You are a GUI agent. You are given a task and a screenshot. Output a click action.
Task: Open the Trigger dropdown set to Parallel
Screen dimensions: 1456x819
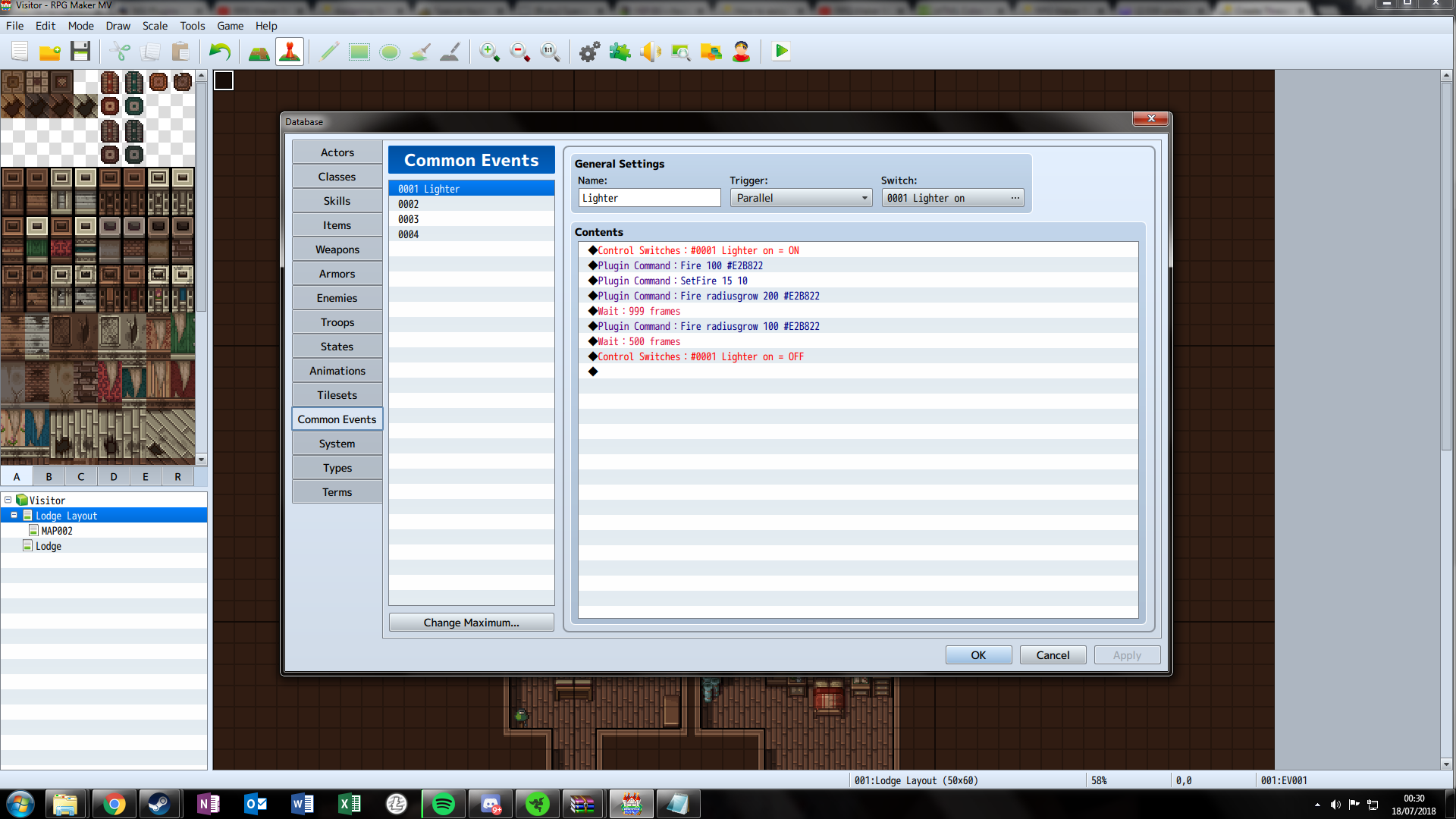801,198
